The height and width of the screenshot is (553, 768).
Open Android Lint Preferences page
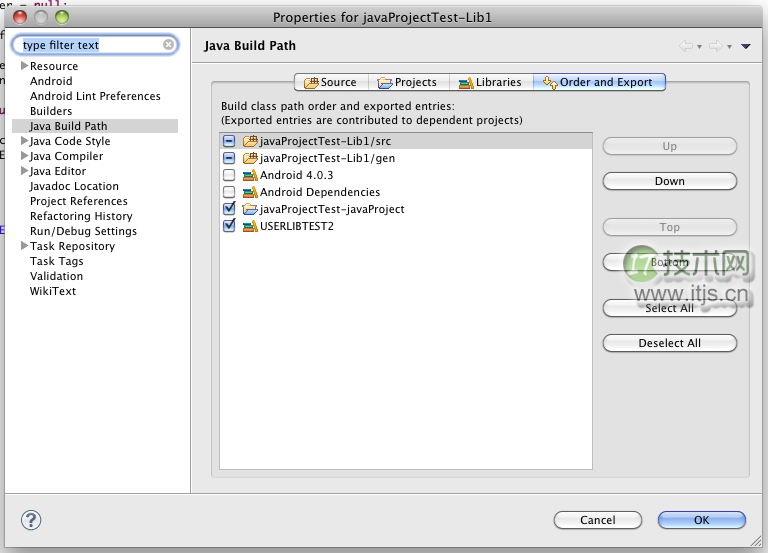[x=95, y=96]
